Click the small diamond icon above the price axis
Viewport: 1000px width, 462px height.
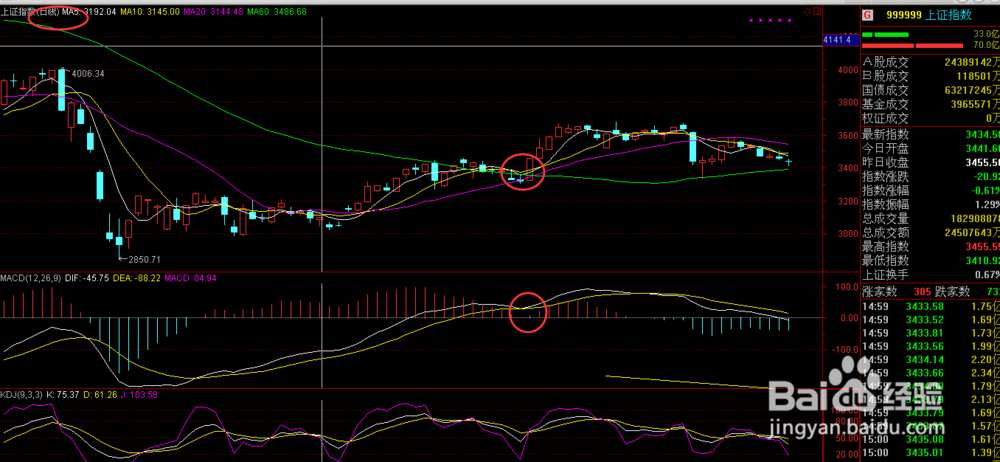click(807, 11)
